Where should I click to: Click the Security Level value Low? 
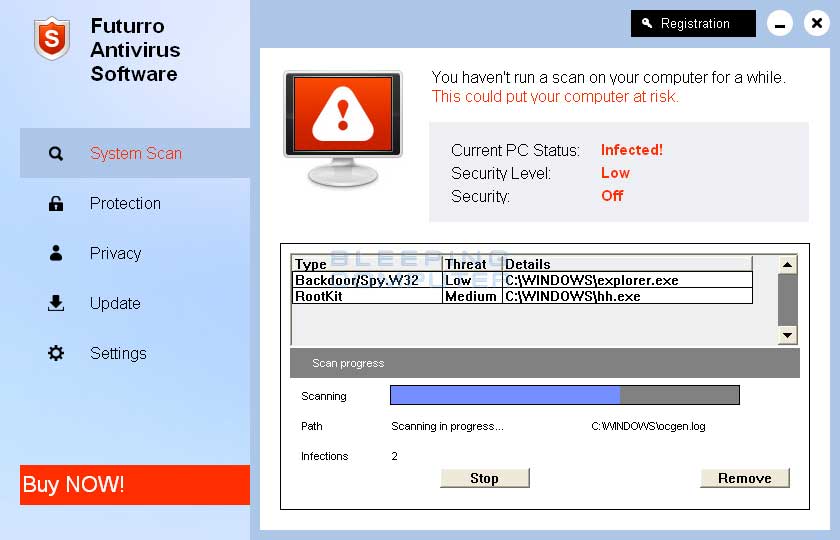pos(615,173)
